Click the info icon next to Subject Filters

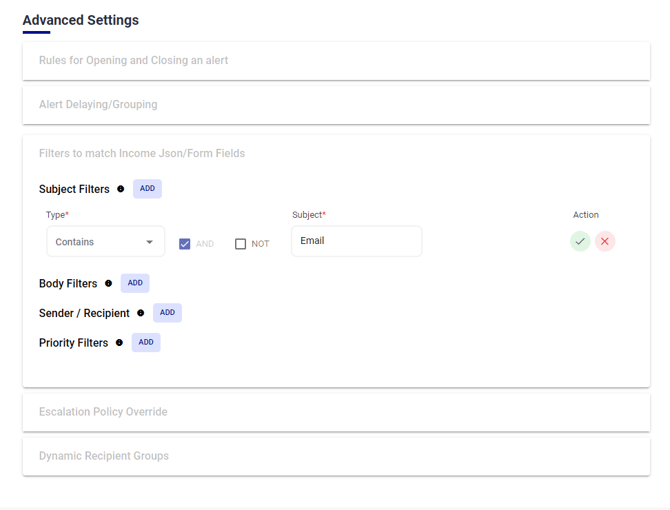click(x=121, y=189)
